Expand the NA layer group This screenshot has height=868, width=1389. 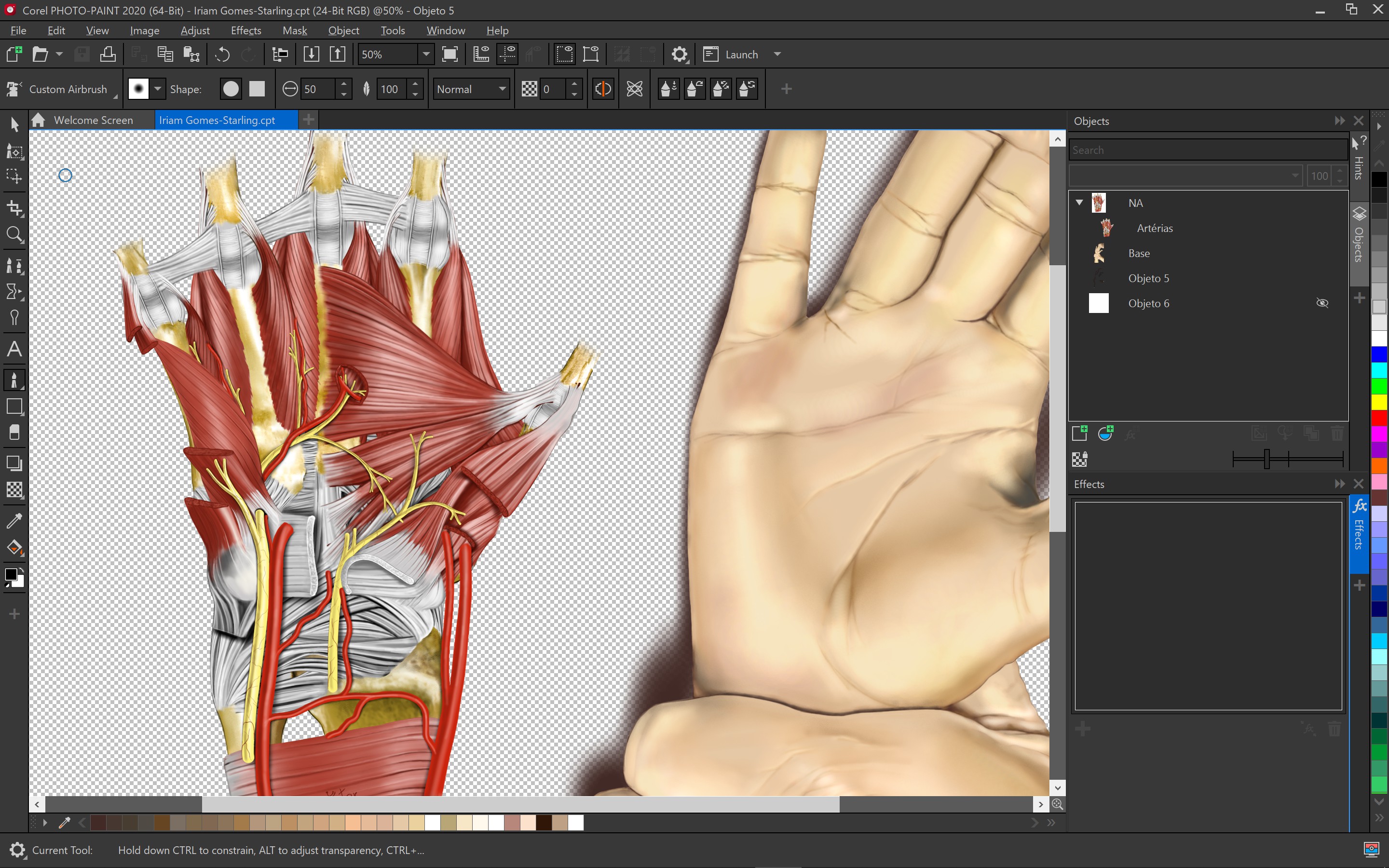pyautogui.click(x=1078, y=202)
